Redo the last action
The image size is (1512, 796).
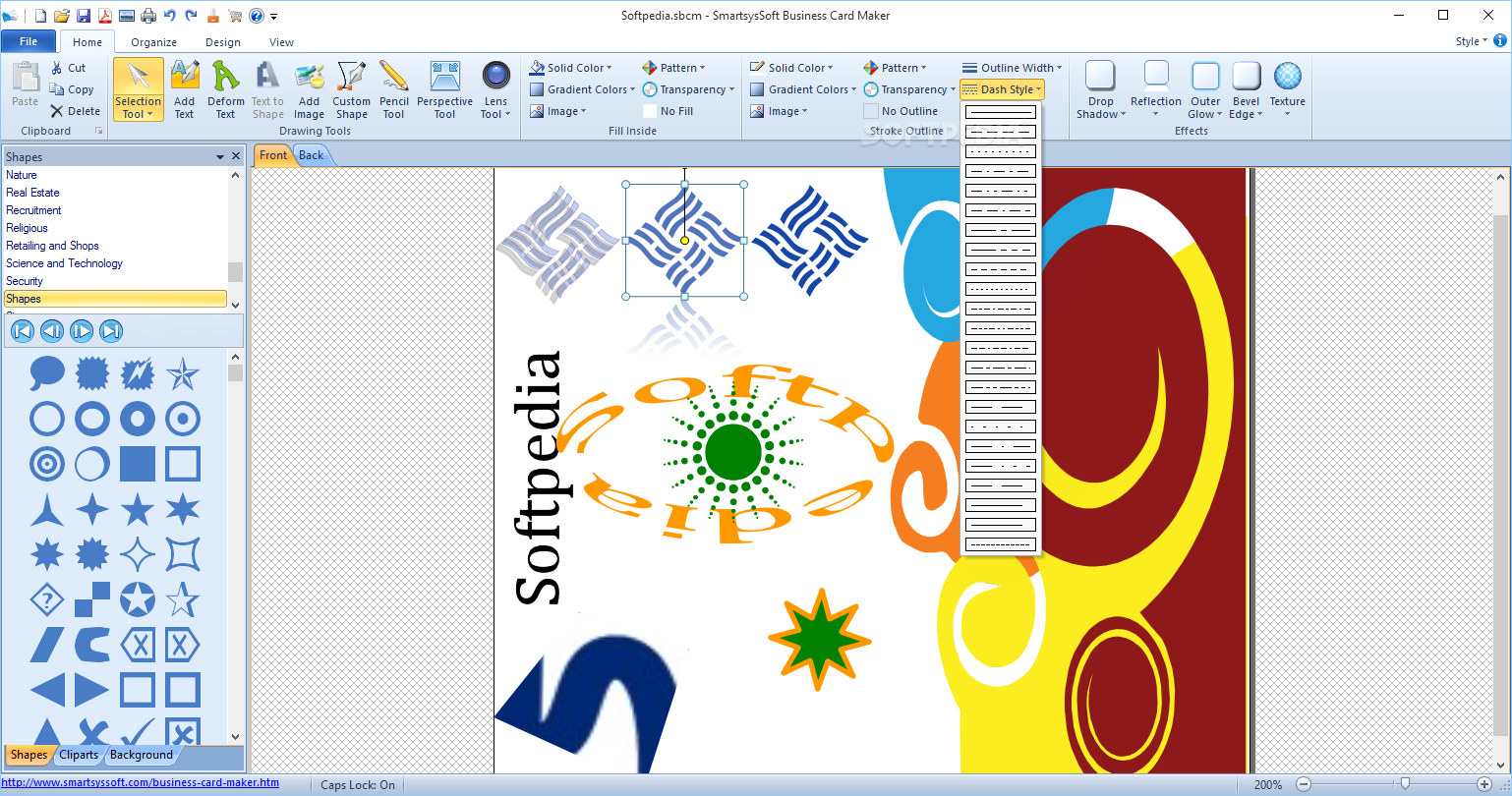(191, 15)
